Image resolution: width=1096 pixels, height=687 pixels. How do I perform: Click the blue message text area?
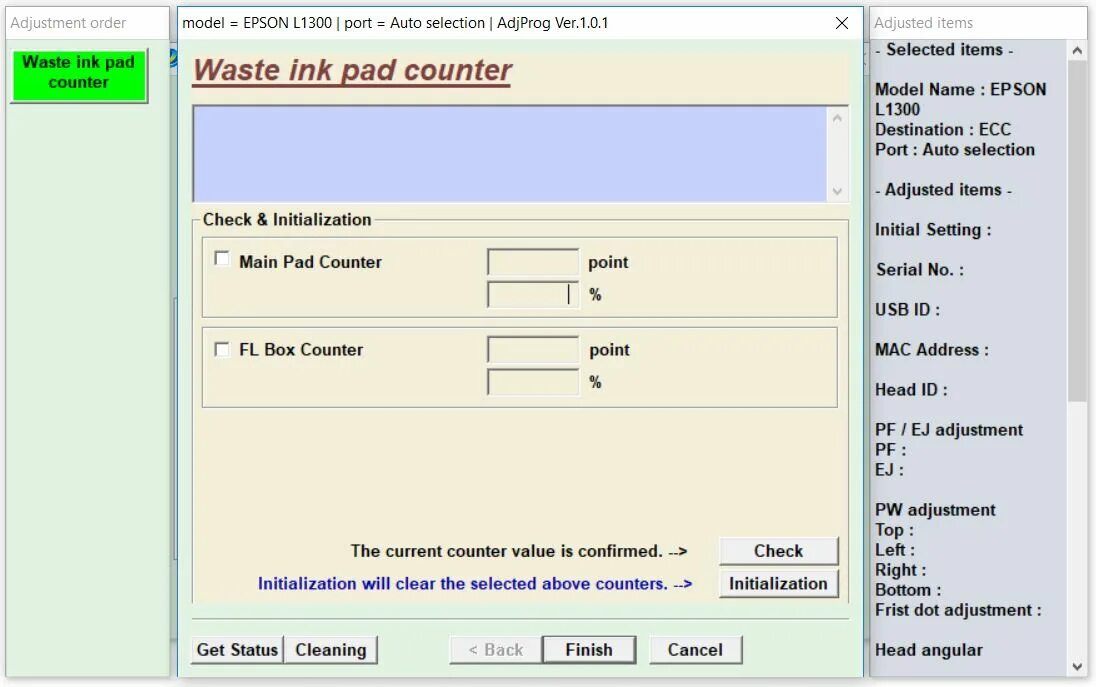[510, 154]
